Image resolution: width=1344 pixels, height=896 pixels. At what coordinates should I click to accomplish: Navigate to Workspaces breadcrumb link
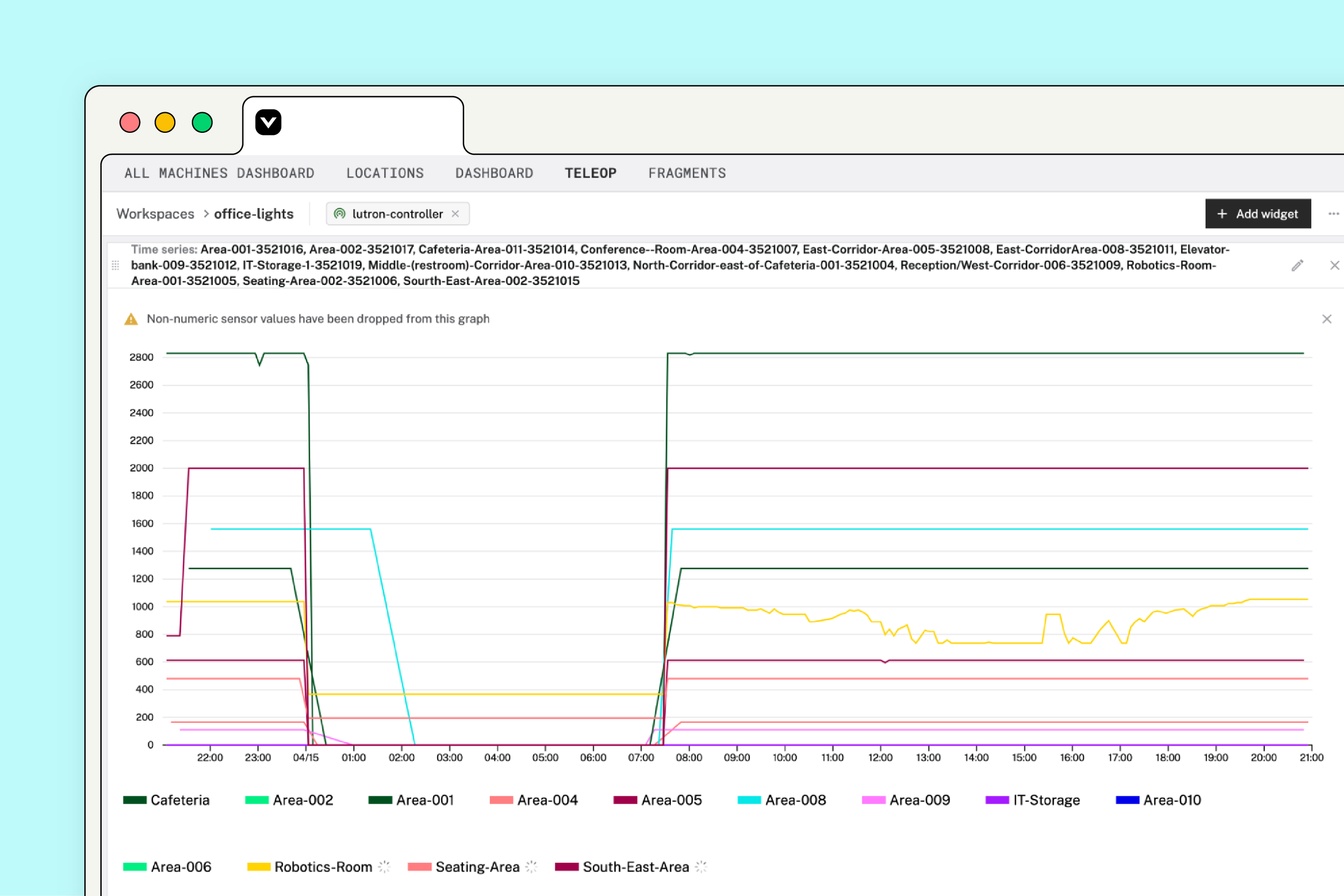[155, 214]
